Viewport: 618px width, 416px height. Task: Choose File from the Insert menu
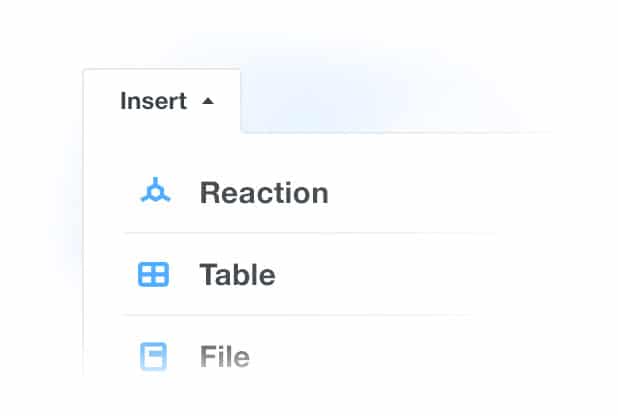click(x=224, y=357)
